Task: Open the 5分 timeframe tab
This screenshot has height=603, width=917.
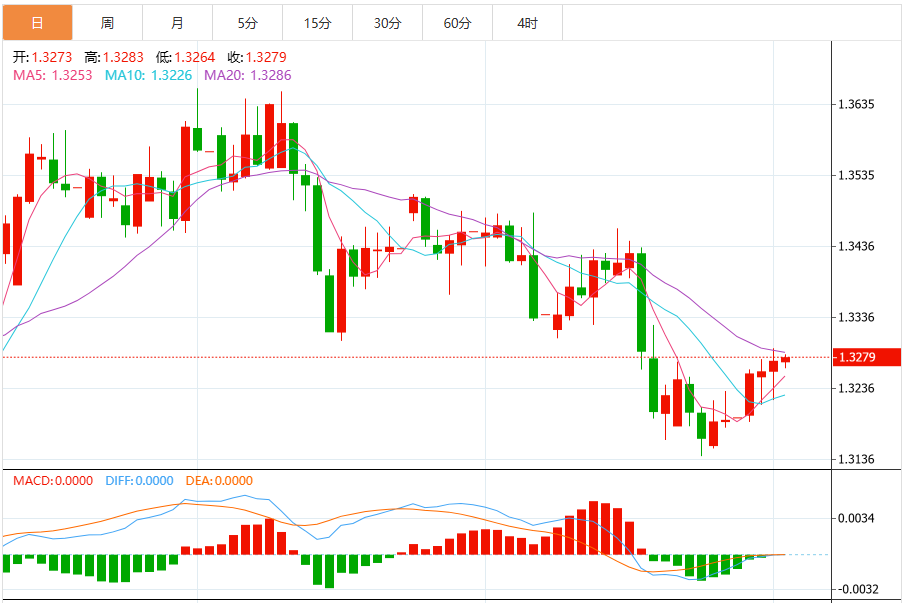Action: (x=248, y=23)
